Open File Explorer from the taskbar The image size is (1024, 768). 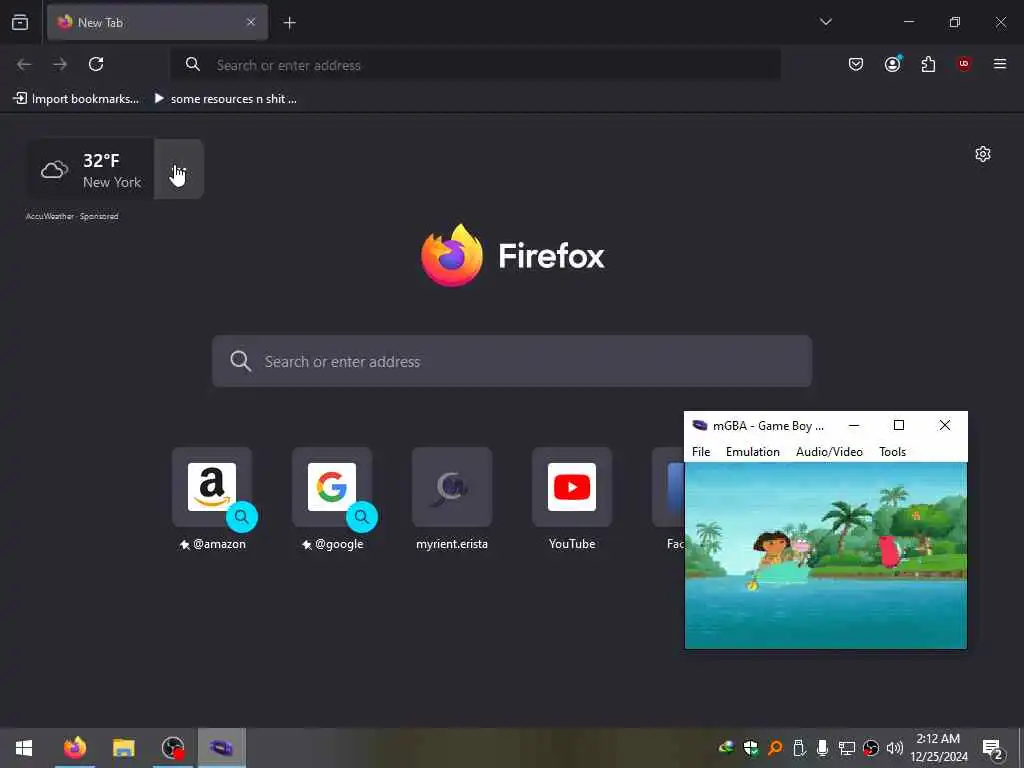(x=123, y=748)
